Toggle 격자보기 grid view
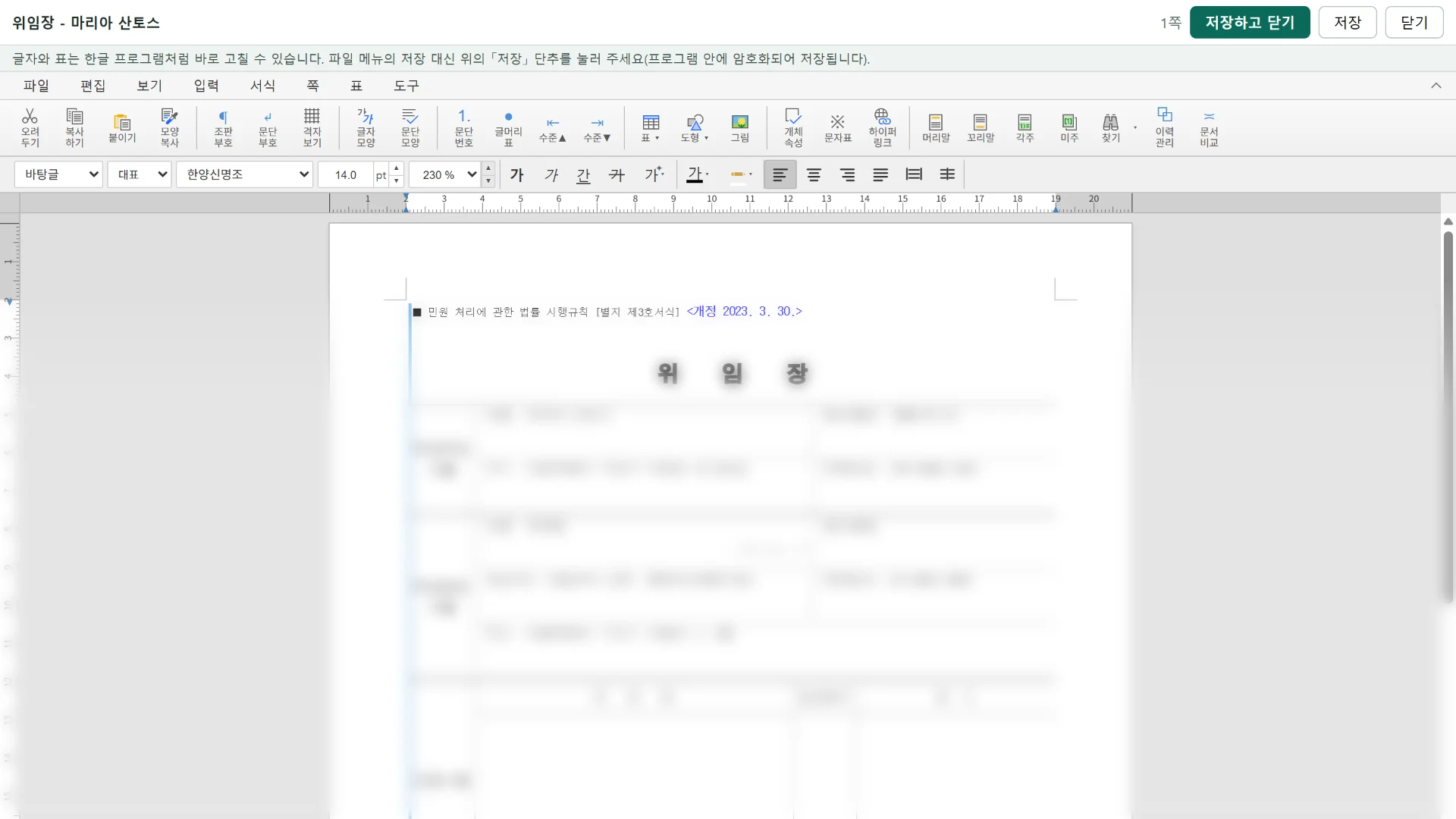The height and width of the screenshot is (819, 1456). pos(312,127)
